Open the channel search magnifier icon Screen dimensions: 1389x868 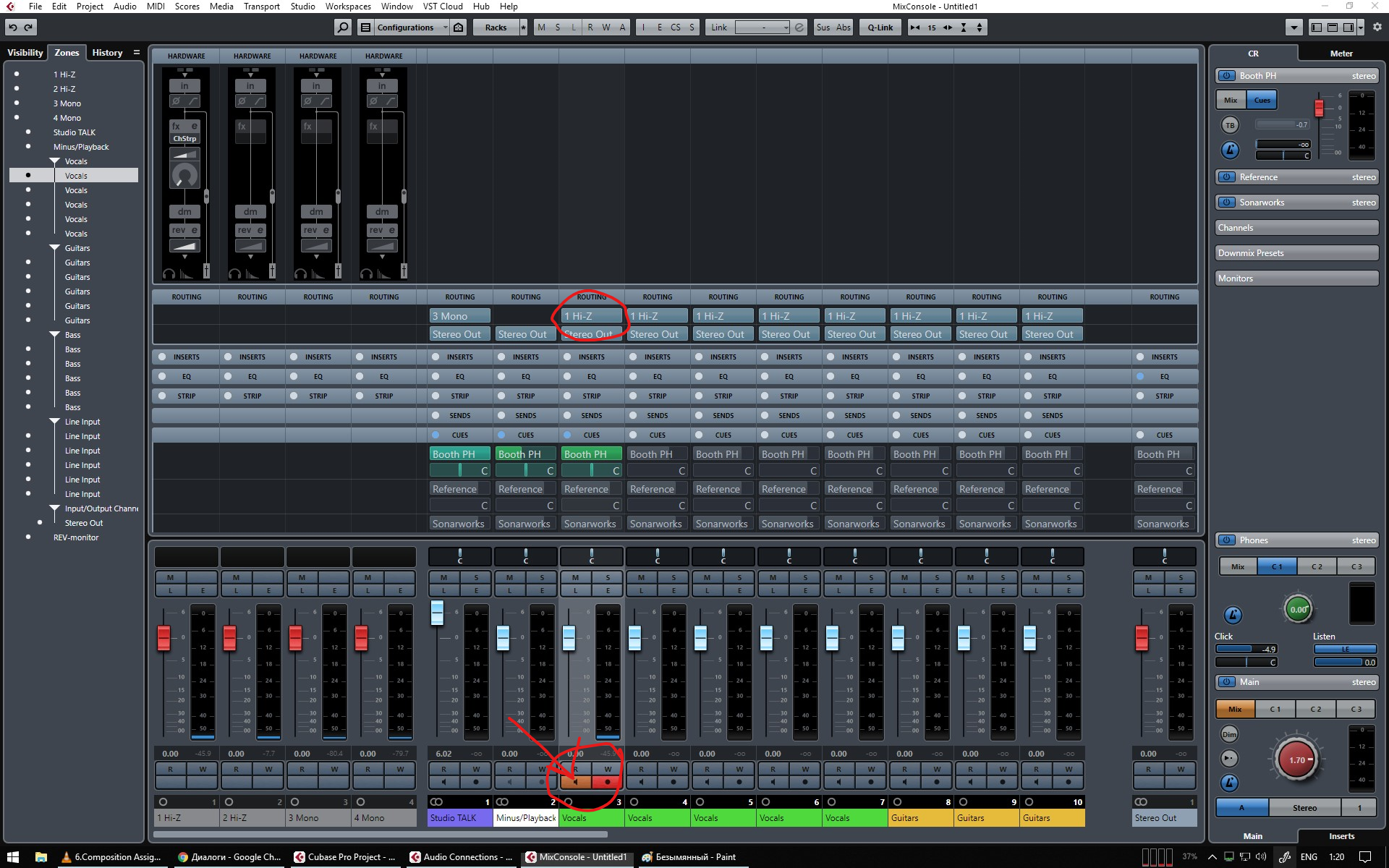tap(343, 27)
